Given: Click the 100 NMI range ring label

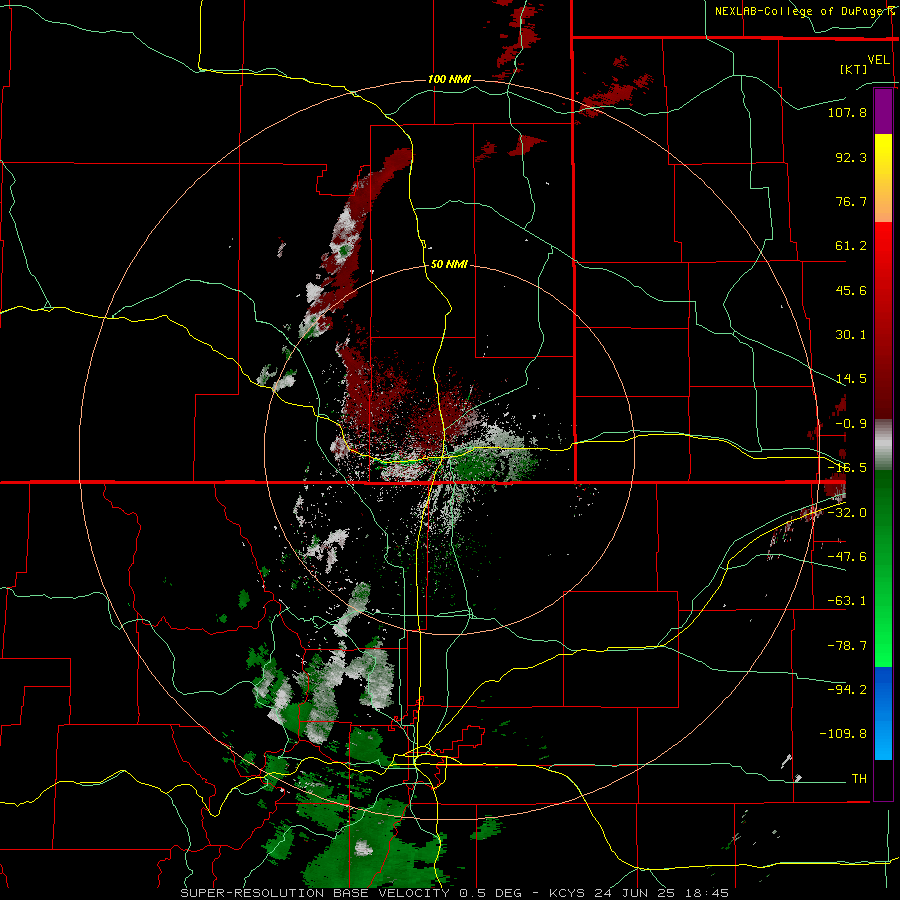Looking at the screenshot, I should (x=449, y=79).
